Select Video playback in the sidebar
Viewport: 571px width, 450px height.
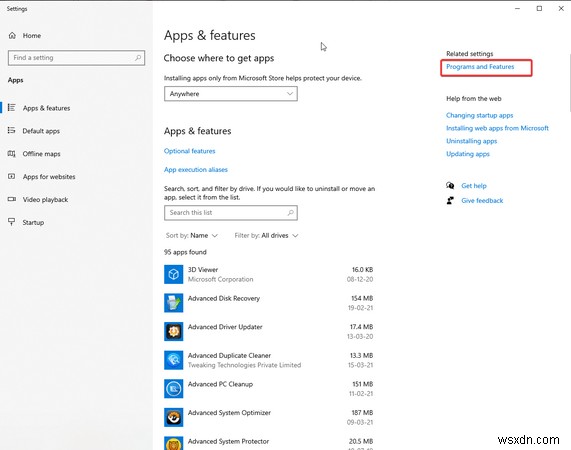(x=45, y=200)
